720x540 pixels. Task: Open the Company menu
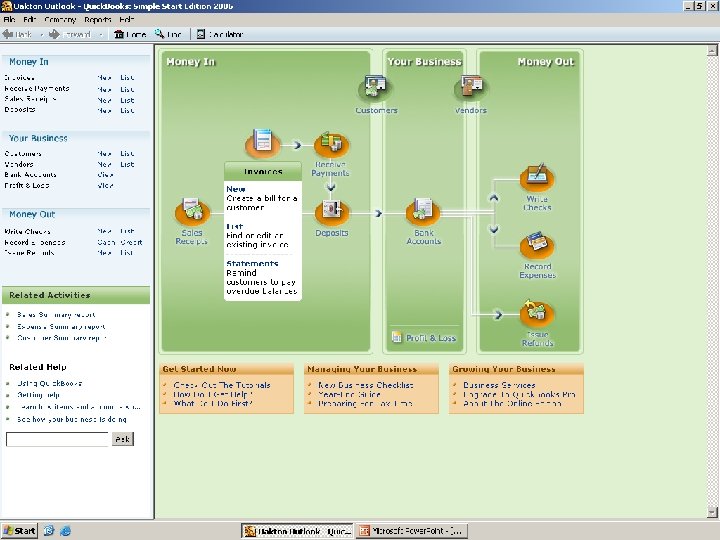[60, 19]
